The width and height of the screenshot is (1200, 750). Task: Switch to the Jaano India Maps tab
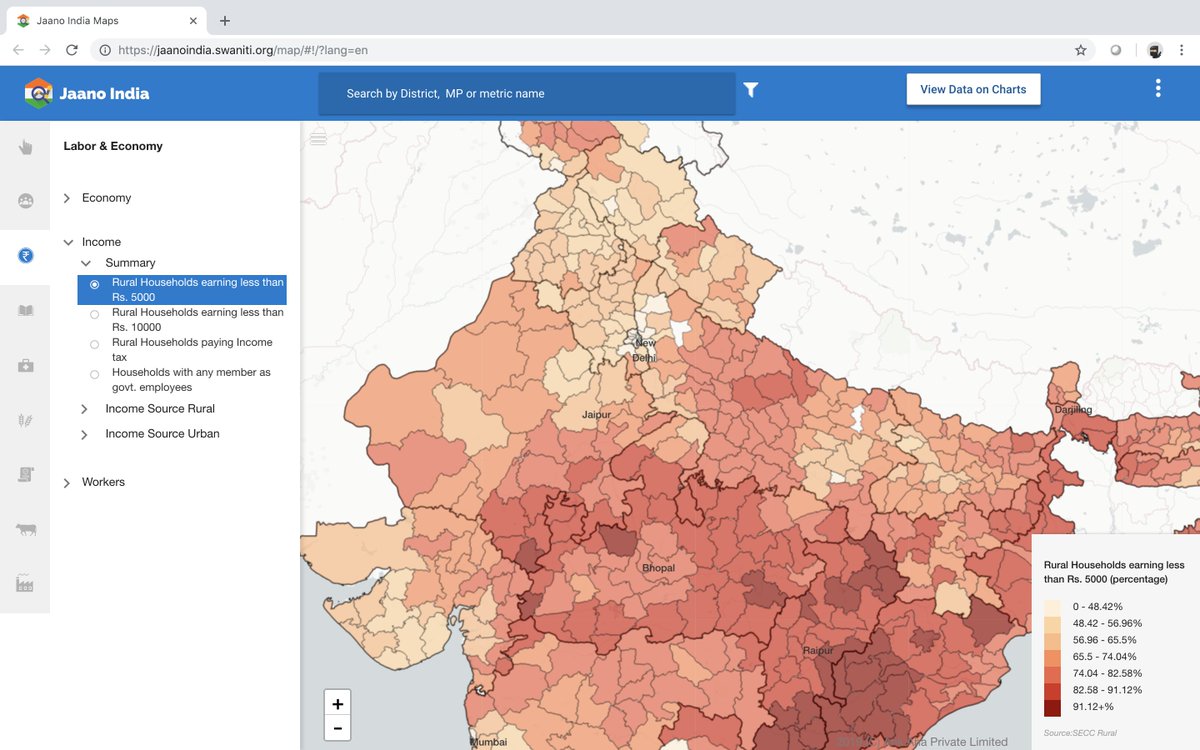105,20
